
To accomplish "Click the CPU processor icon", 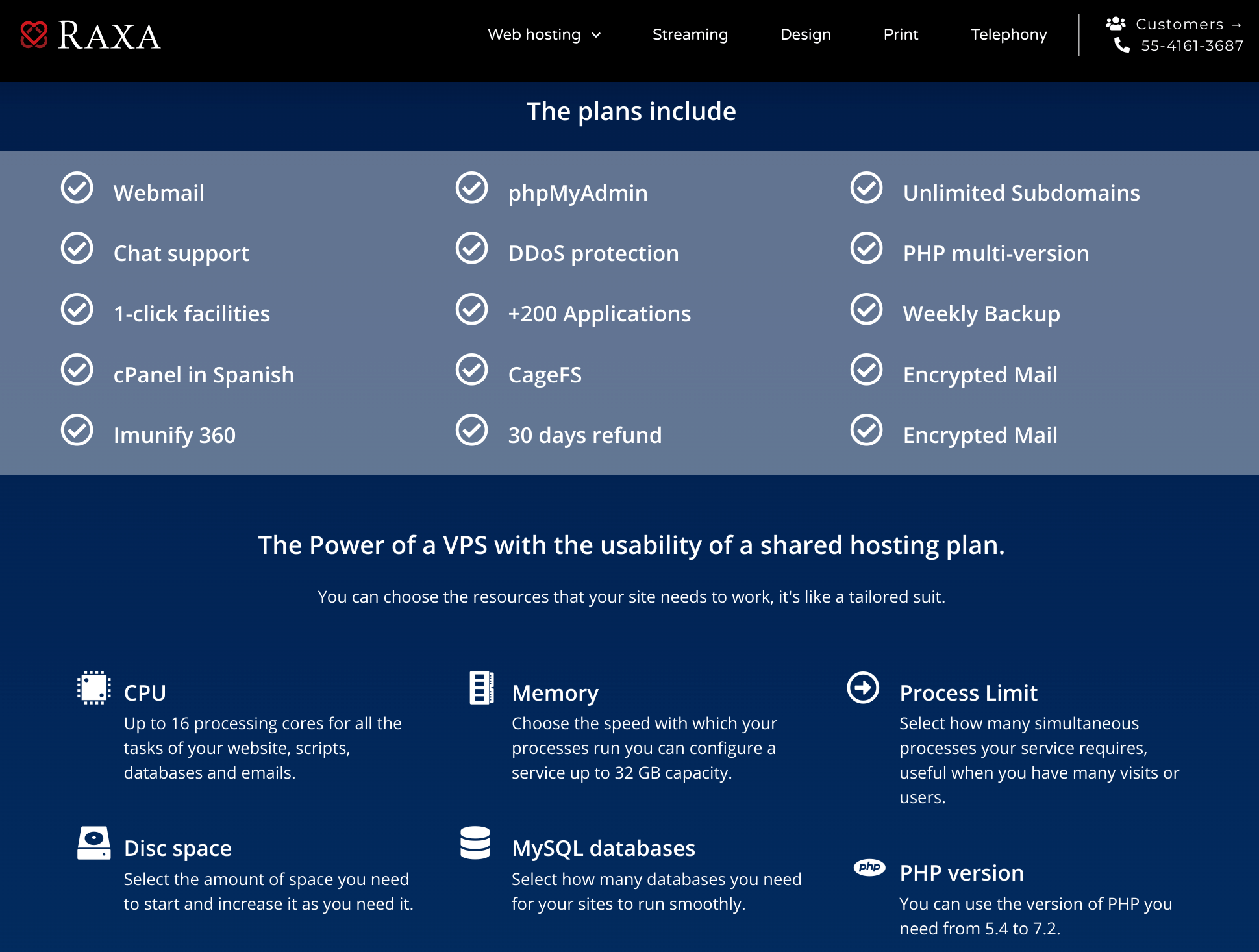I will pyautogui.click(x=93, y=687).
